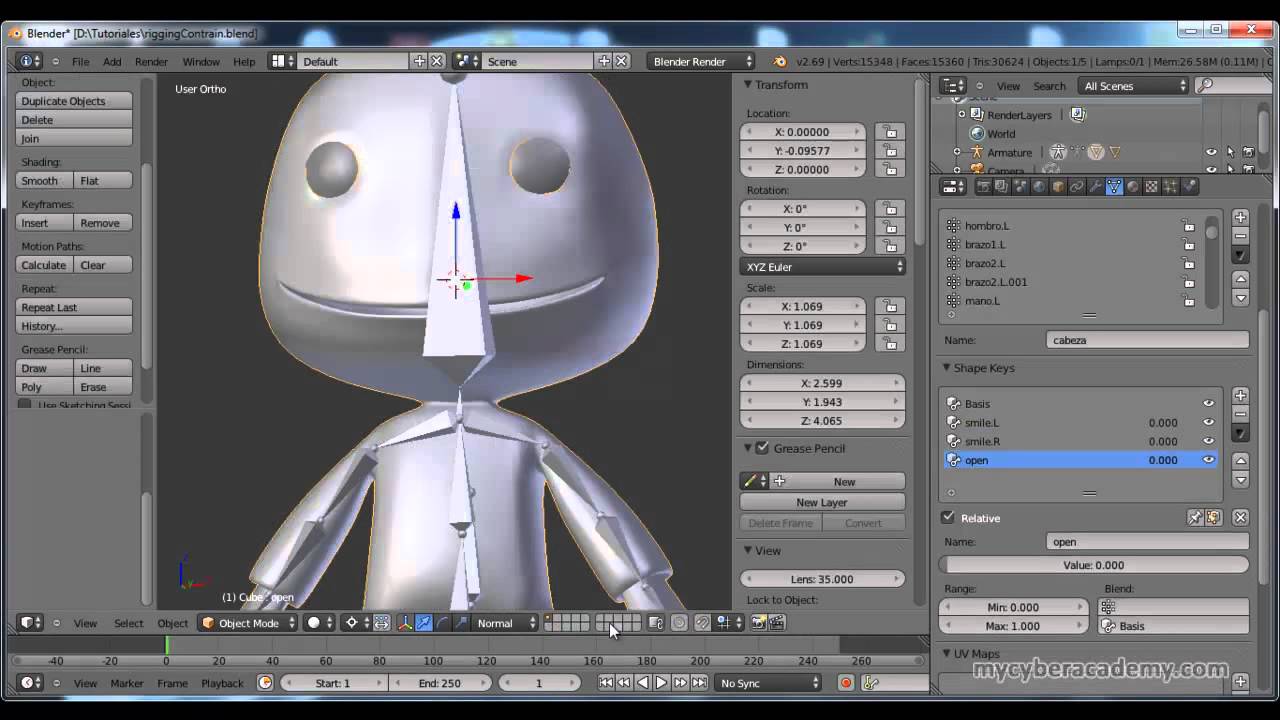Open the Window menu
The image size is (1280, 720).
[200, 62]
